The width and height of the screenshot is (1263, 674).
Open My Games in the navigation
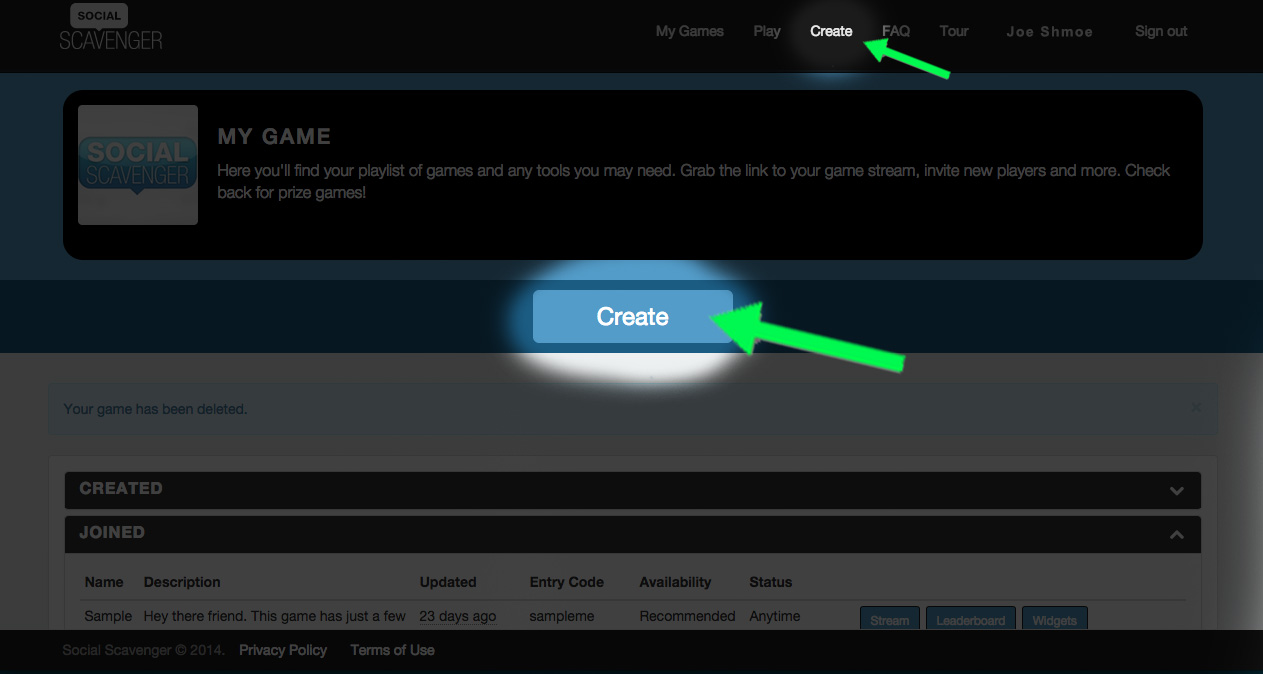pyautogui.click(x=690, y=31)
